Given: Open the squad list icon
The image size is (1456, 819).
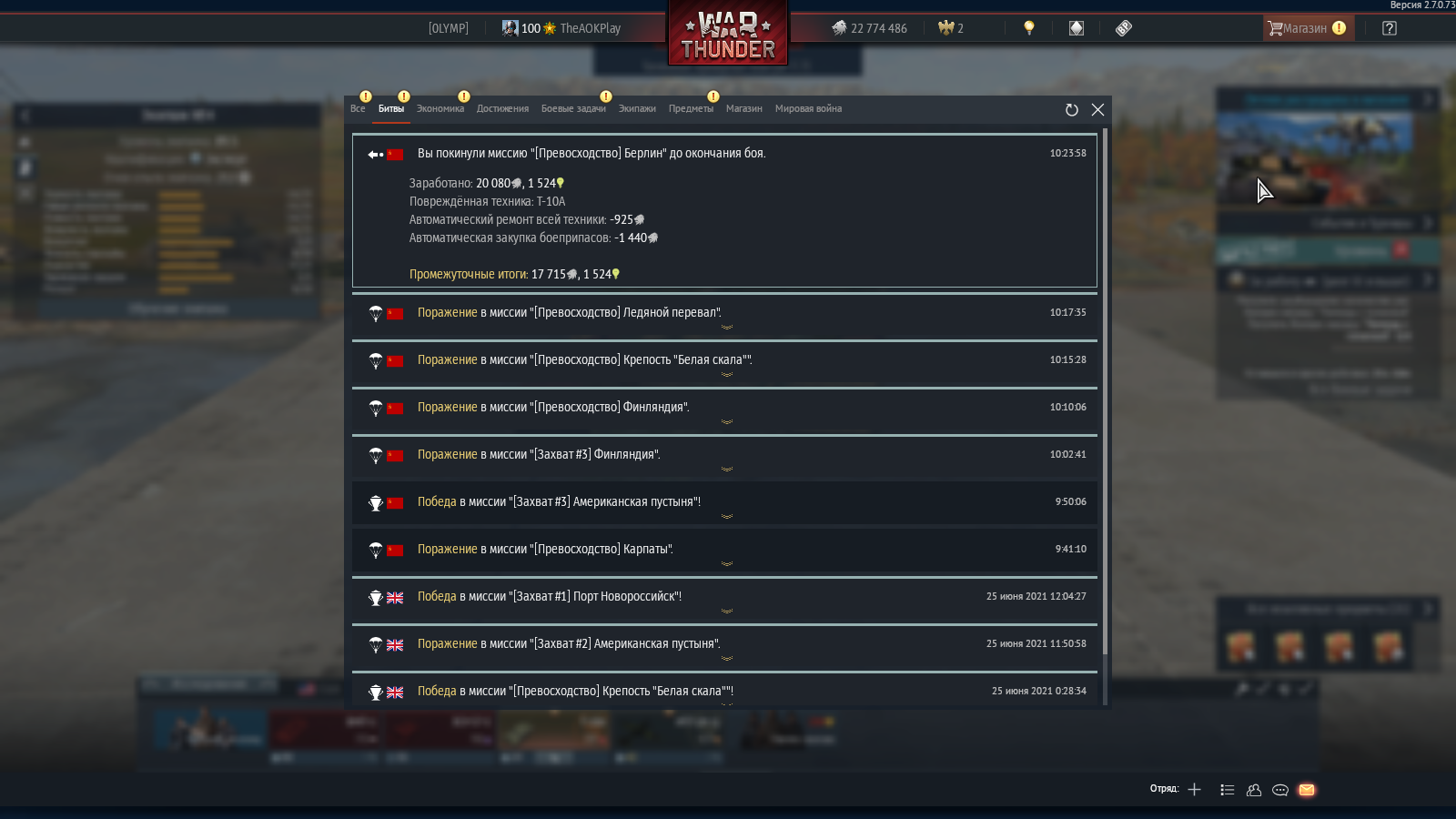Looking at the screenshot, I should click(x=1228, y=790).
